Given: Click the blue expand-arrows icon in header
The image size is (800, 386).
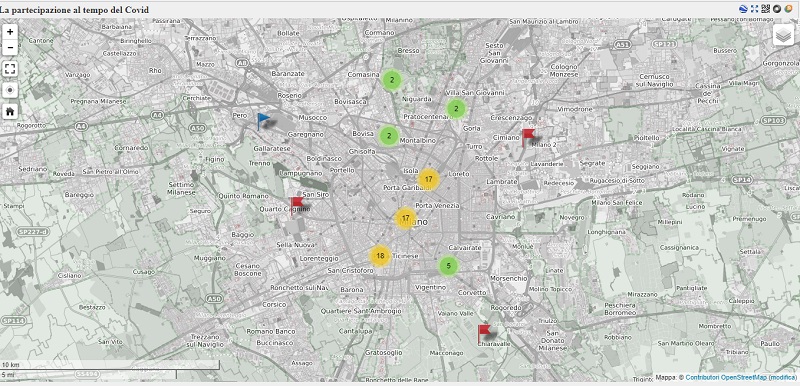Looking at the screenshot, I should (x=755, y=8).
